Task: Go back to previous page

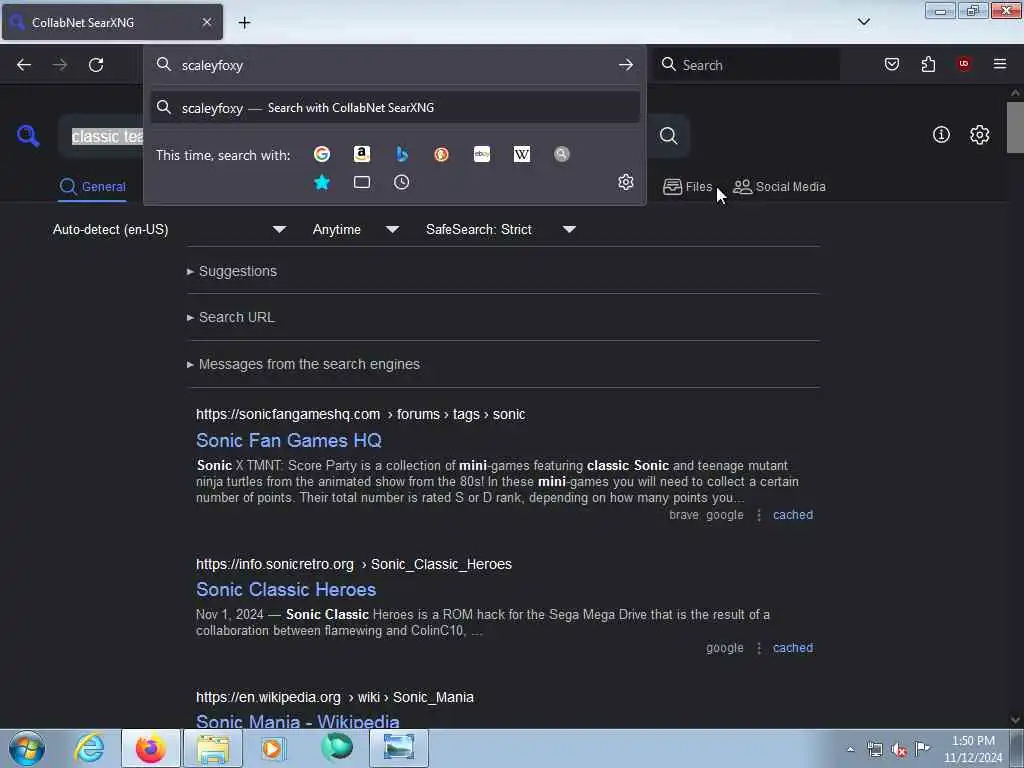Action: pyautogui.click(x=24, y=65)
